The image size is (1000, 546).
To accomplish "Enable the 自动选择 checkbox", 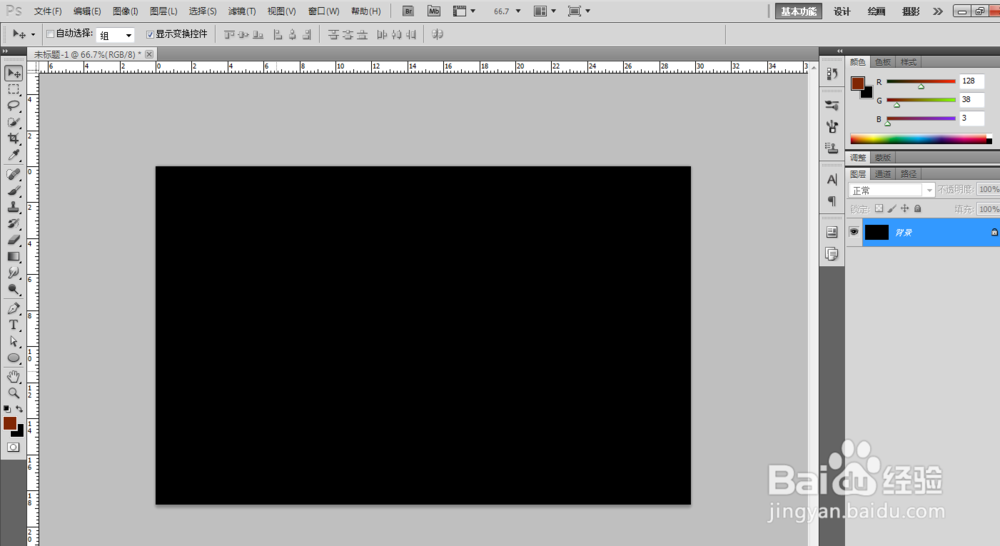I will click(x=50, y=34).
